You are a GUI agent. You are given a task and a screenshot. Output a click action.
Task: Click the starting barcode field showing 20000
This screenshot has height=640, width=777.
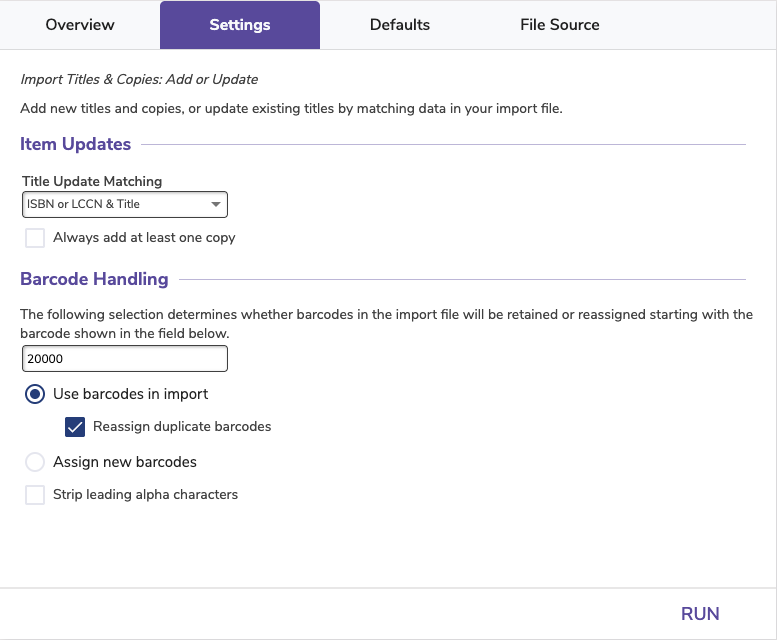click(x=125, y=359)
